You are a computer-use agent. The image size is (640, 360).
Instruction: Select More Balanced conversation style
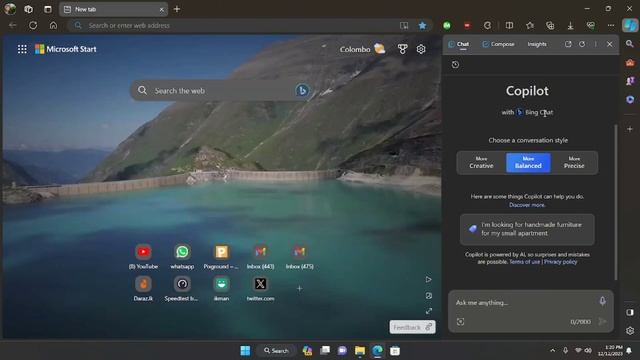point(528,162)
